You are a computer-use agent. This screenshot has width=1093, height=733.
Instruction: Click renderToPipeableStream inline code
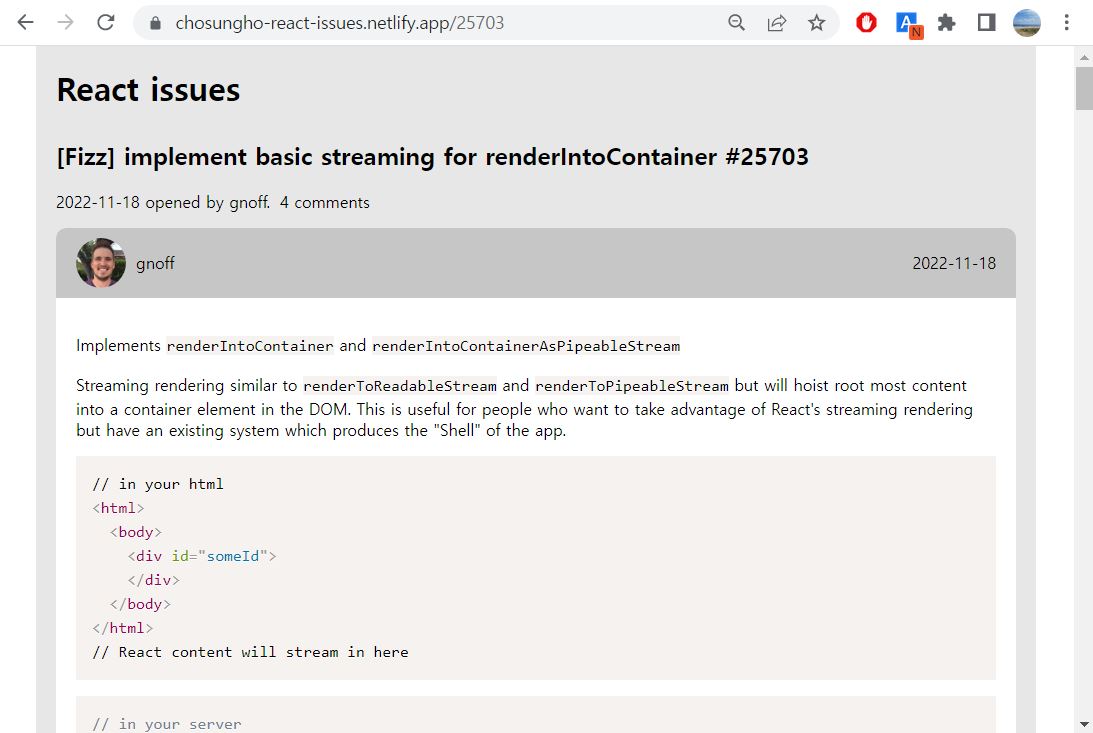pyautogui.click(x=632, y=386)
